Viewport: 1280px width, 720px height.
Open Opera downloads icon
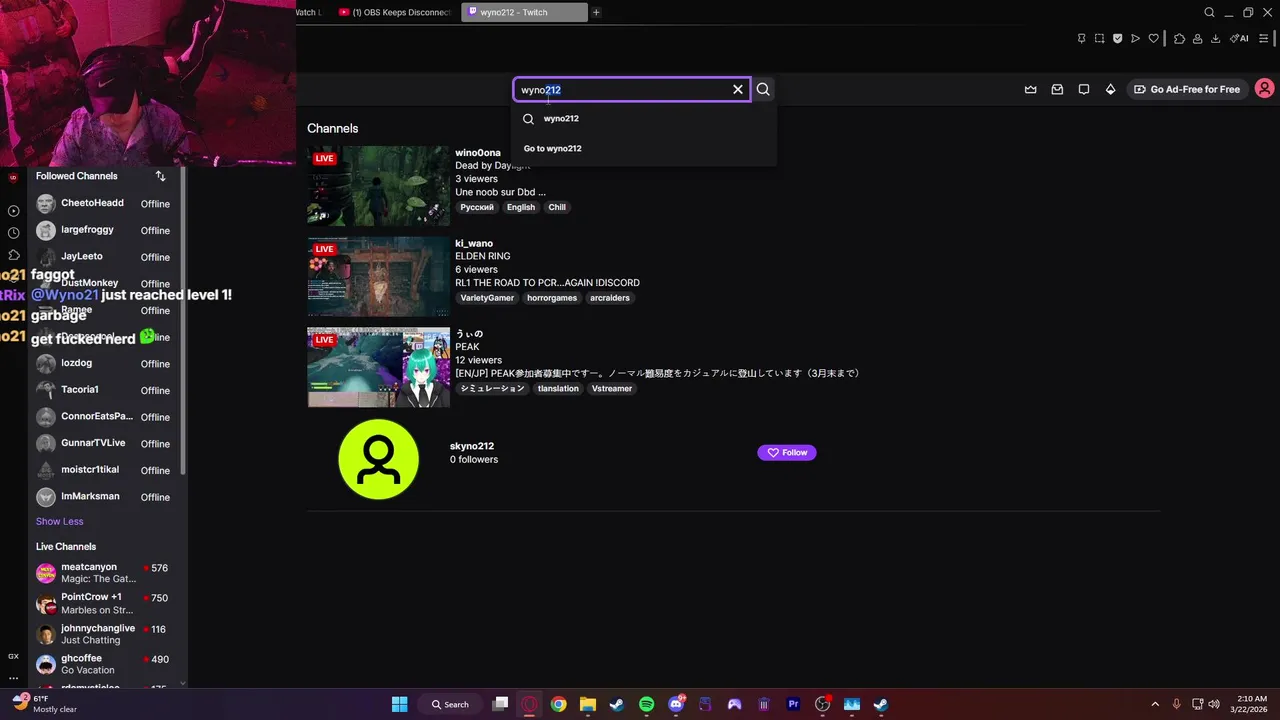1215,39
